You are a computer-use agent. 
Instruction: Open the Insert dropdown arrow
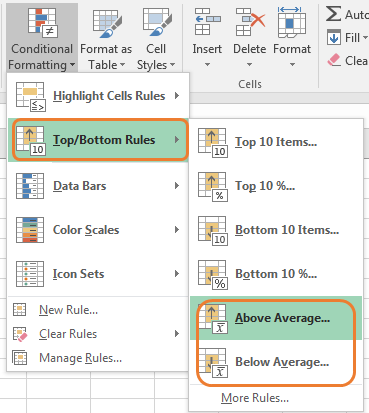click(207, 64)
